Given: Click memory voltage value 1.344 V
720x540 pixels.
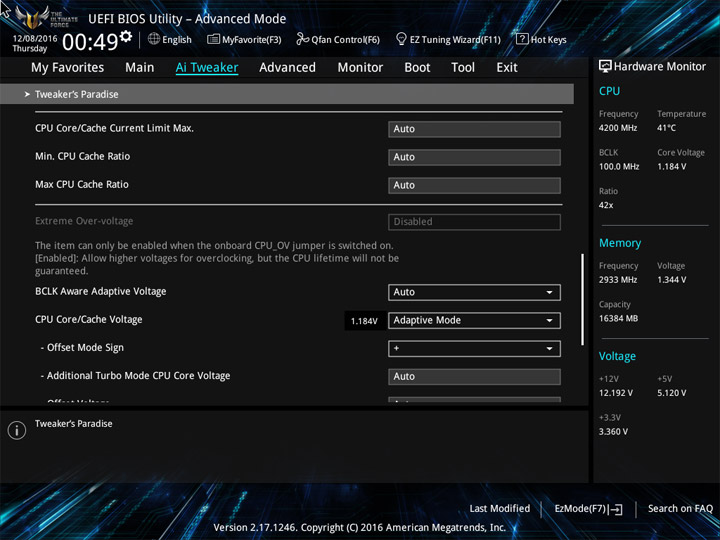Looking at the screenshot, I should click(672, 280).
